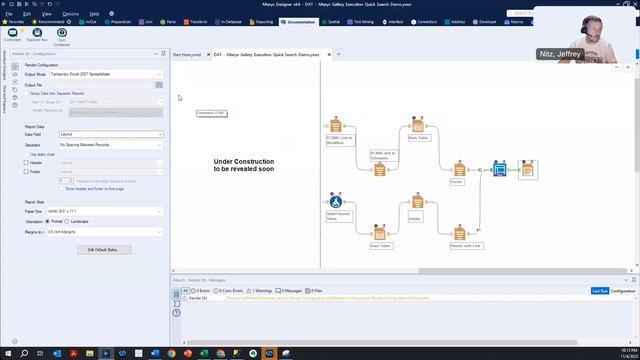Switch to the Preparation tool palette tab
This screenshot has height=360, width=640.
[x=118, y=22]
